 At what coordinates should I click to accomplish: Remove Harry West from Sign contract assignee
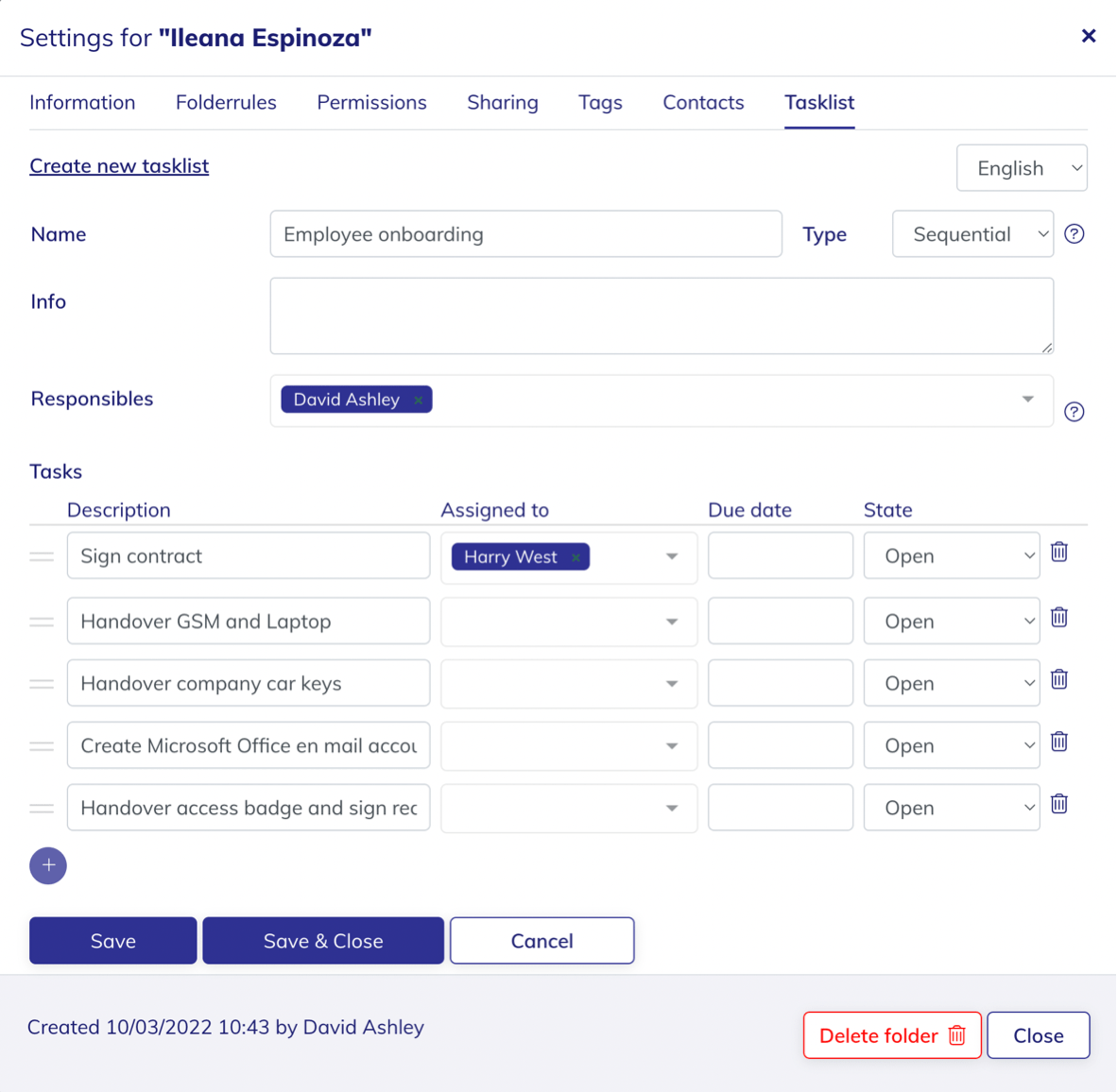[x=576, y=557]
